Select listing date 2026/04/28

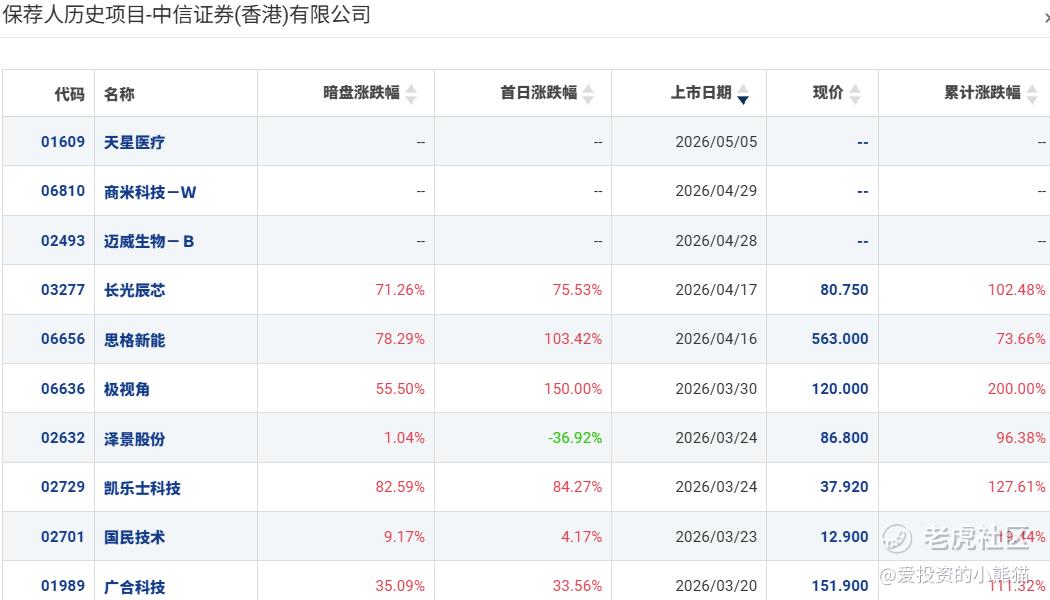[x=716, y=240]
